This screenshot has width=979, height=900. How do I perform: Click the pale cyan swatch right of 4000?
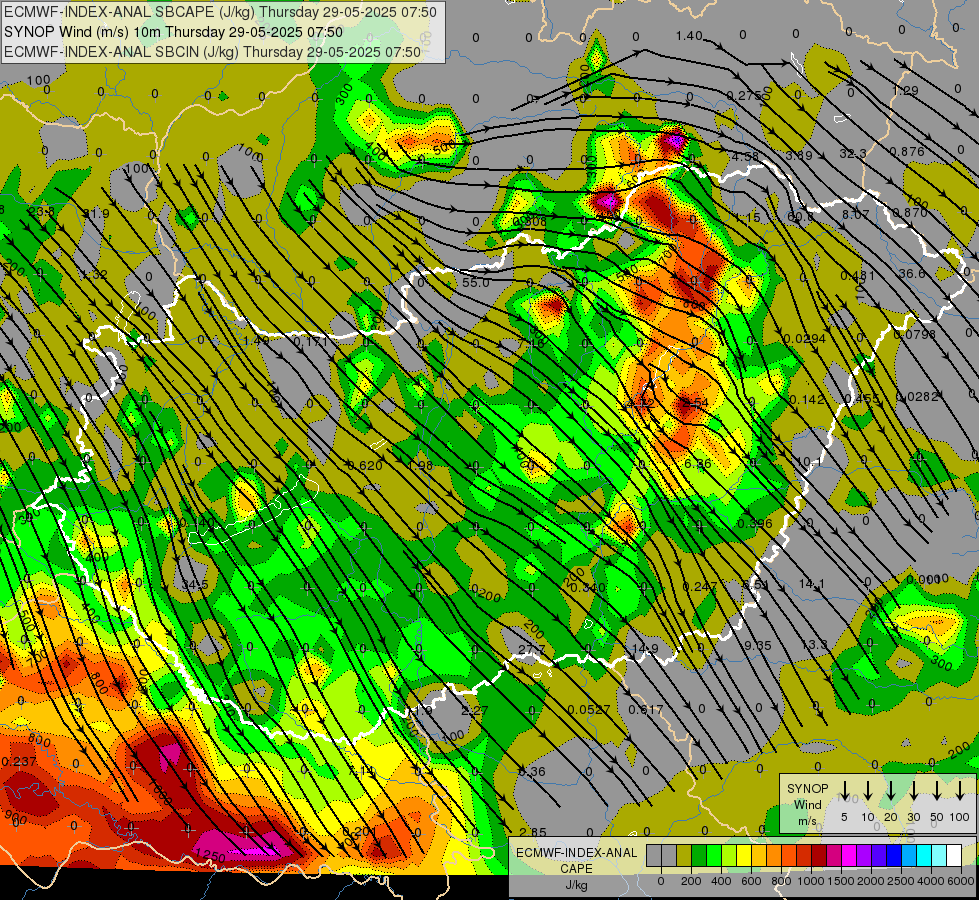point(938,856)
